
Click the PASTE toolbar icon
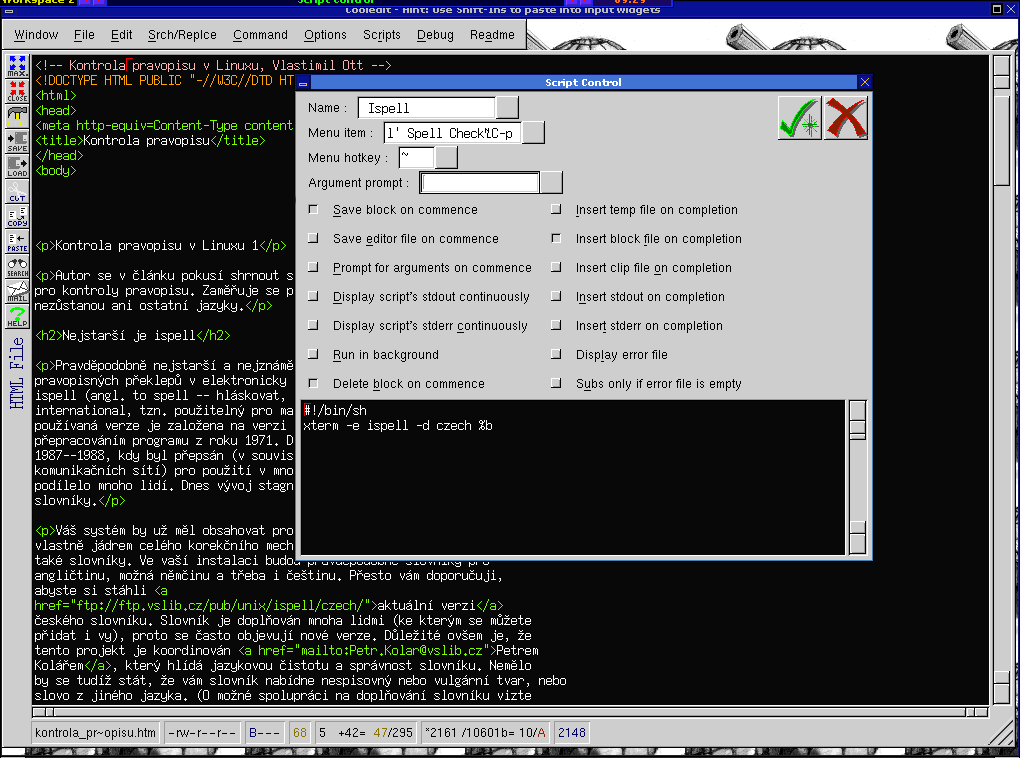pos(17,241)
